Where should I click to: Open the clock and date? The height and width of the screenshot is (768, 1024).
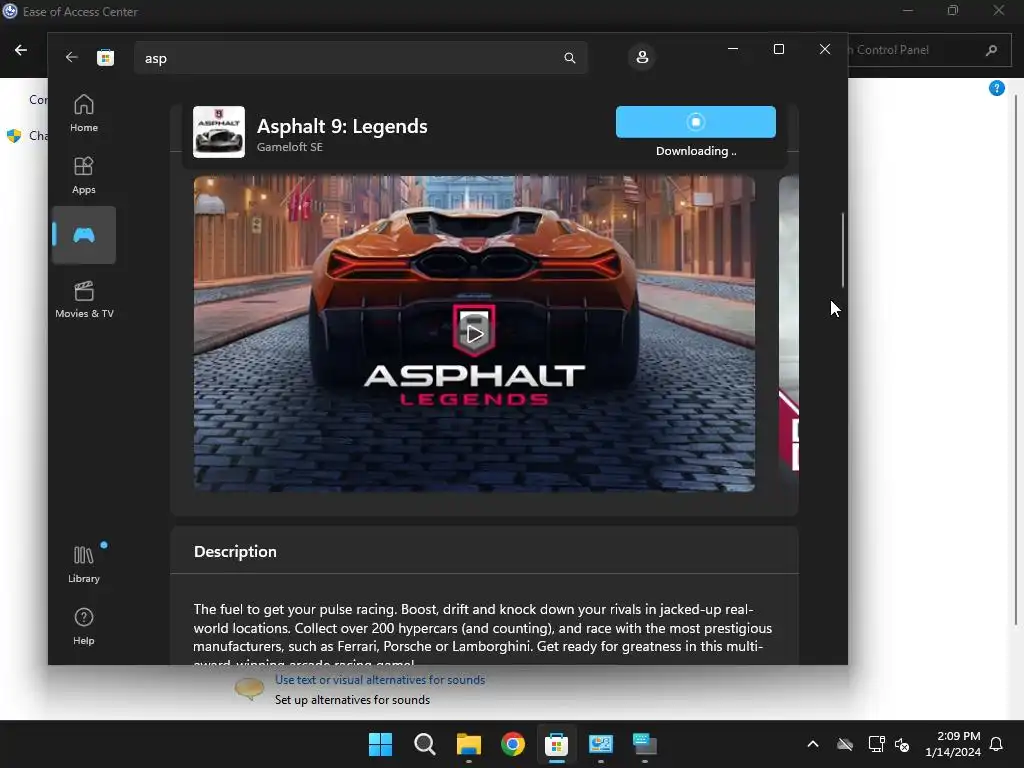pos(952,744)
